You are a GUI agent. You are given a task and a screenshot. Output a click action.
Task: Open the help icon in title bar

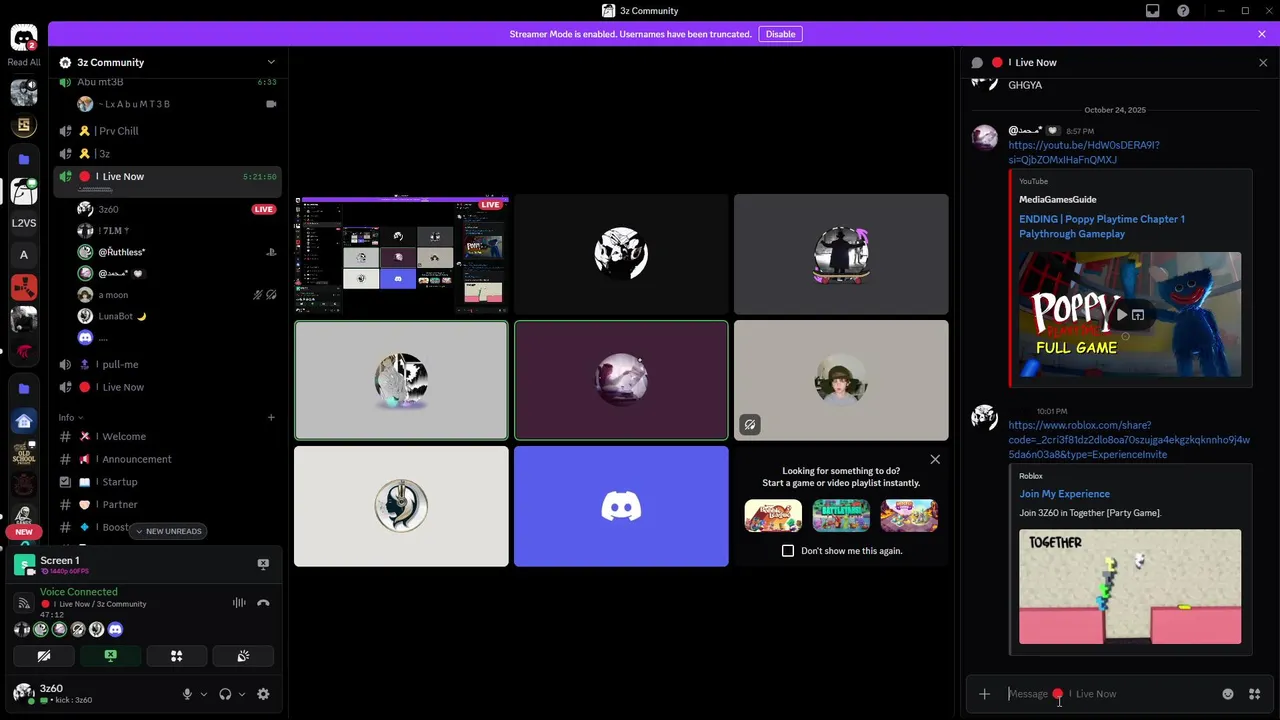tap(1183, 11)
